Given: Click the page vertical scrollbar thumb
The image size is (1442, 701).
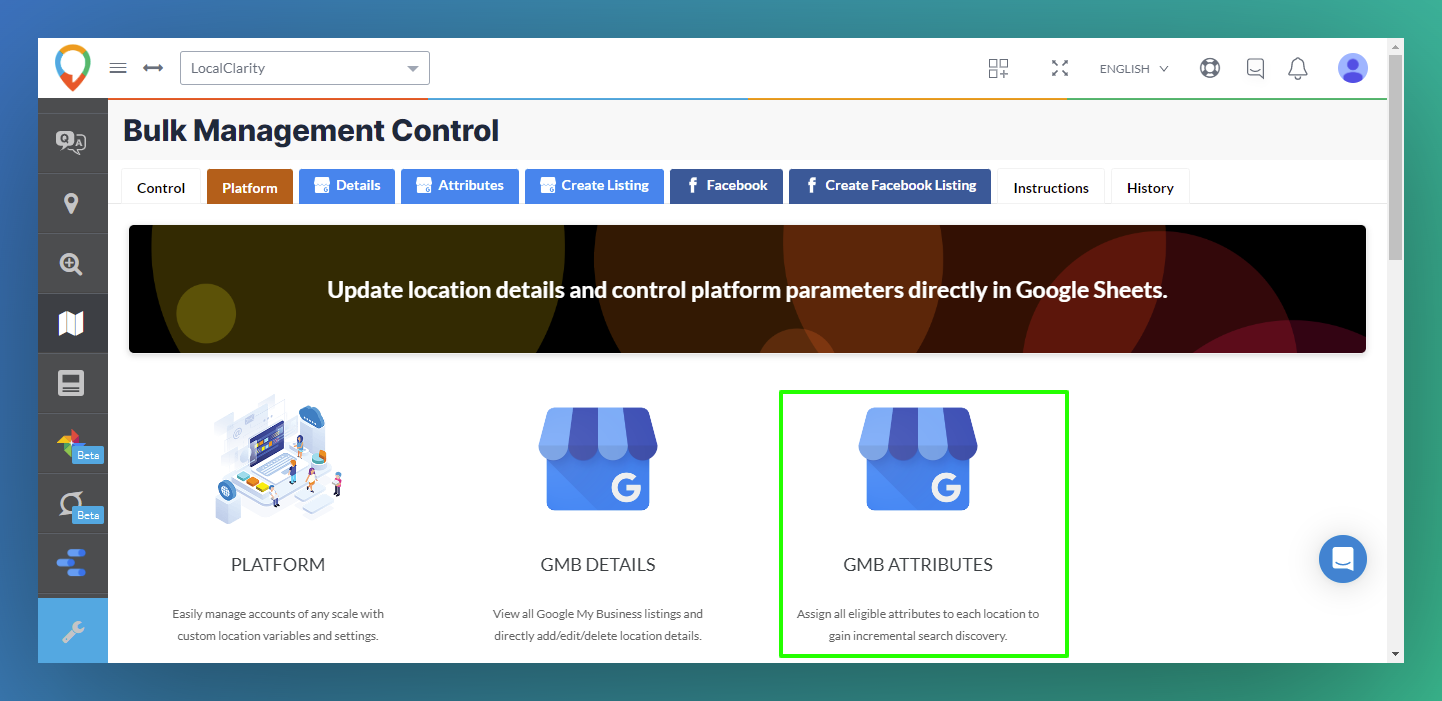Looking at the screenshot, I should point(1396,158).
